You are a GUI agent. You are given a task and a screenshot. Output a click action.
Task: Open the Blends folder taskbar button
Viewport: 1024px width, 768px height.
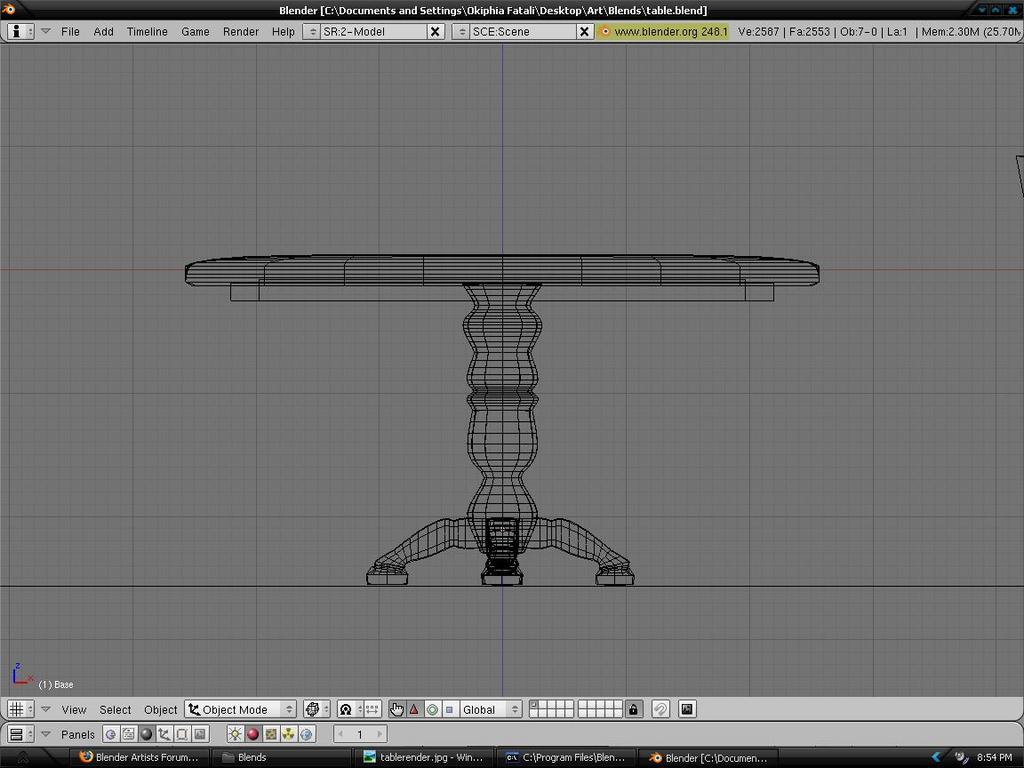[x=281, y=758]
